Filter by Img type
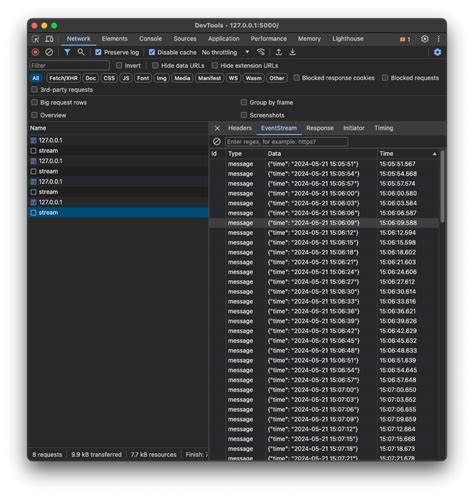Image resolution: width=474 pixels, height=497 pixels. [x=162, y=78]
